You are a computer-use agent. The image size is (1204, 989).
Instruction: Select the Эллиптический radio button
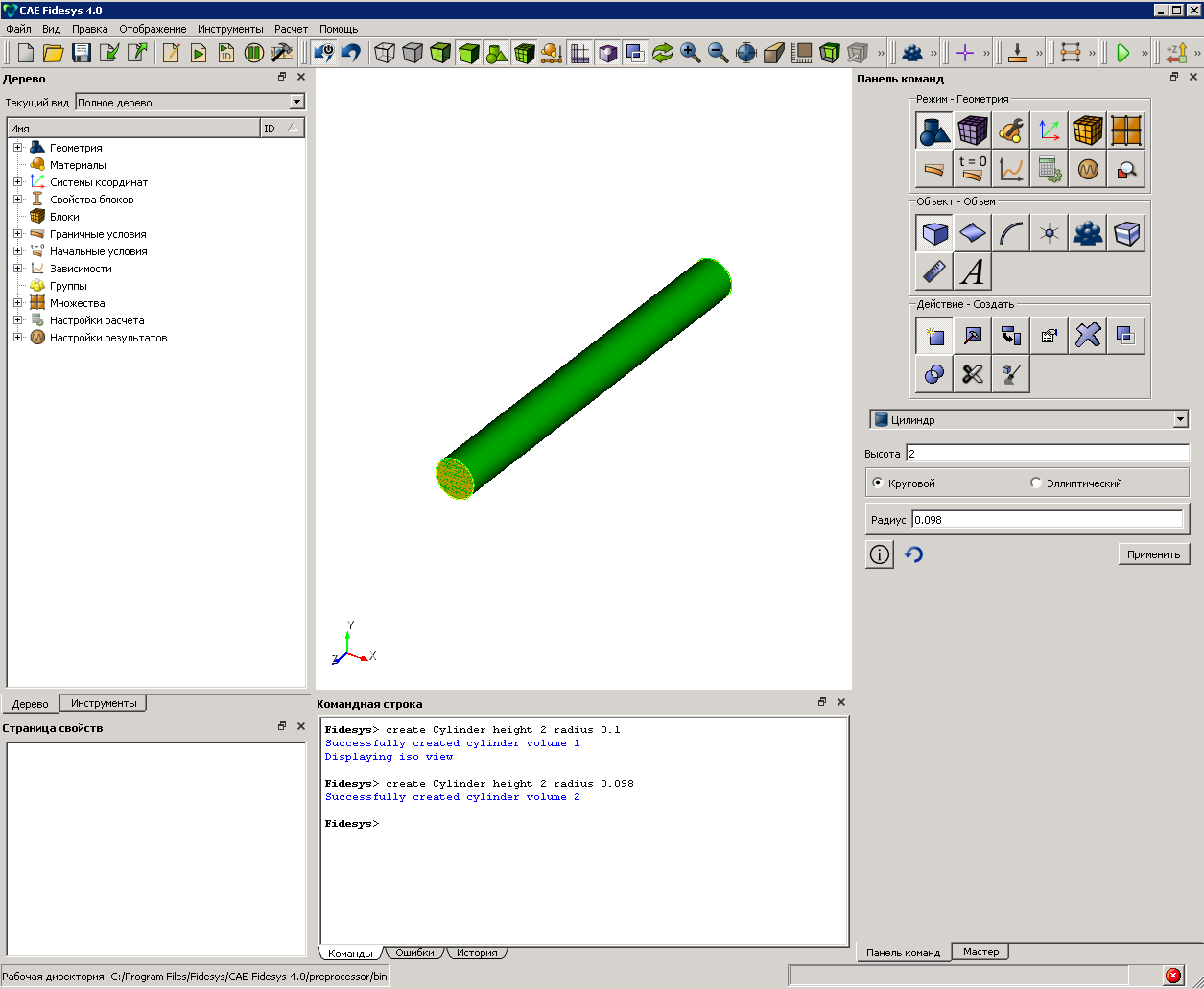[x=1035, y=483]
